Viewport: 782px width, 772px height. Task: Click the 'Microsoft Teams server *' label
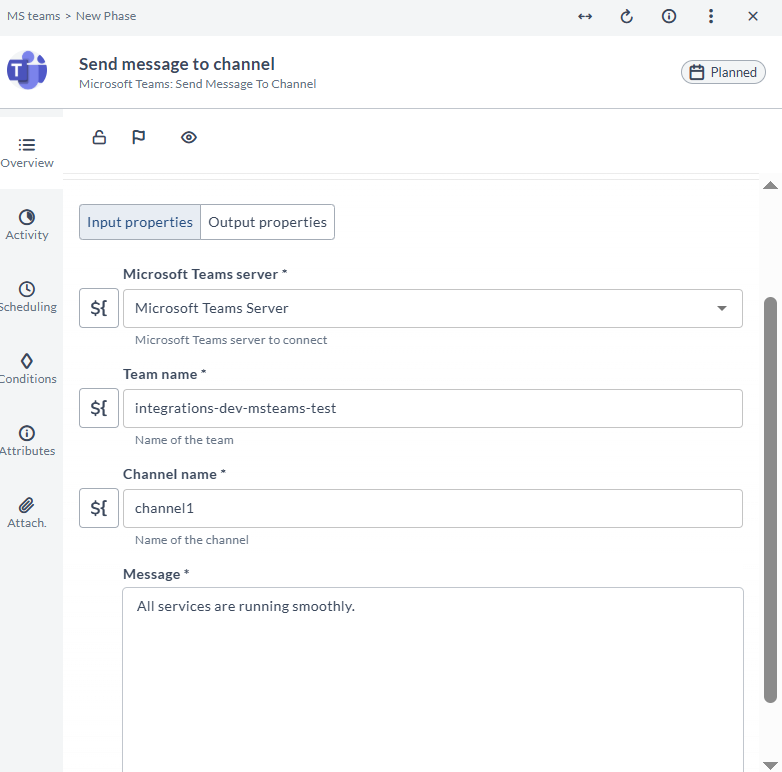pyautogui.click(x=205, y=274)
